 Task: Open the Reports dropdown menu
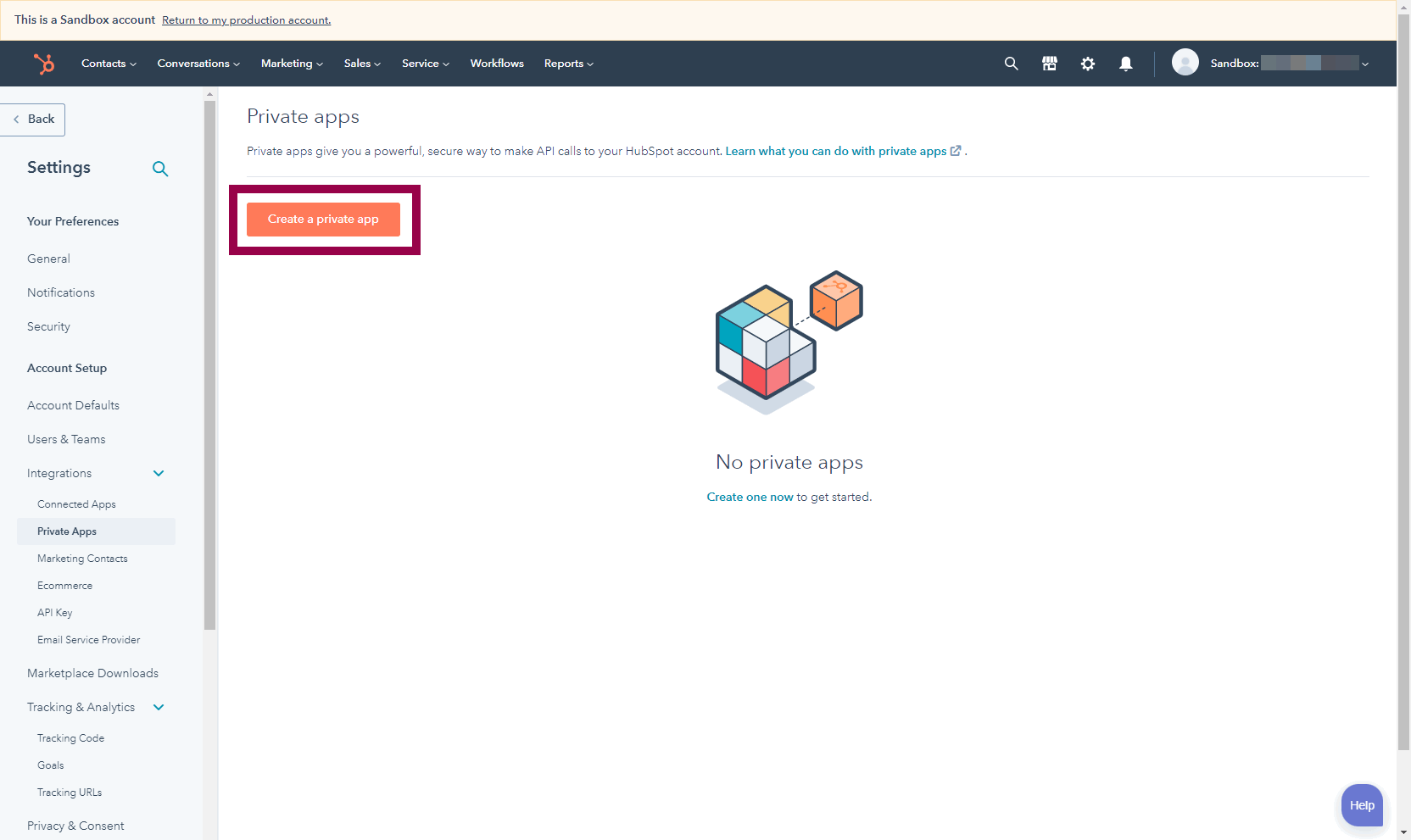point(568,64)
